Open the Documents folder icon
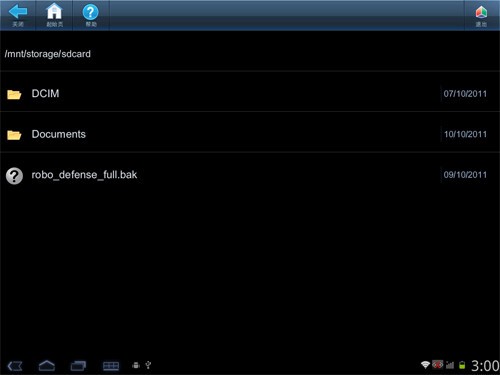Viewport: 500px width, 375px height. [x=14, y=135]
